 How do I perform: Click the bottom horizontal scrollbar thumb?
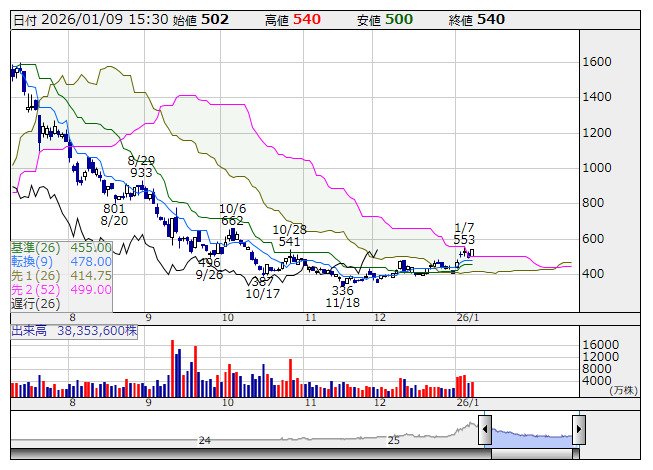click(532, 456)
